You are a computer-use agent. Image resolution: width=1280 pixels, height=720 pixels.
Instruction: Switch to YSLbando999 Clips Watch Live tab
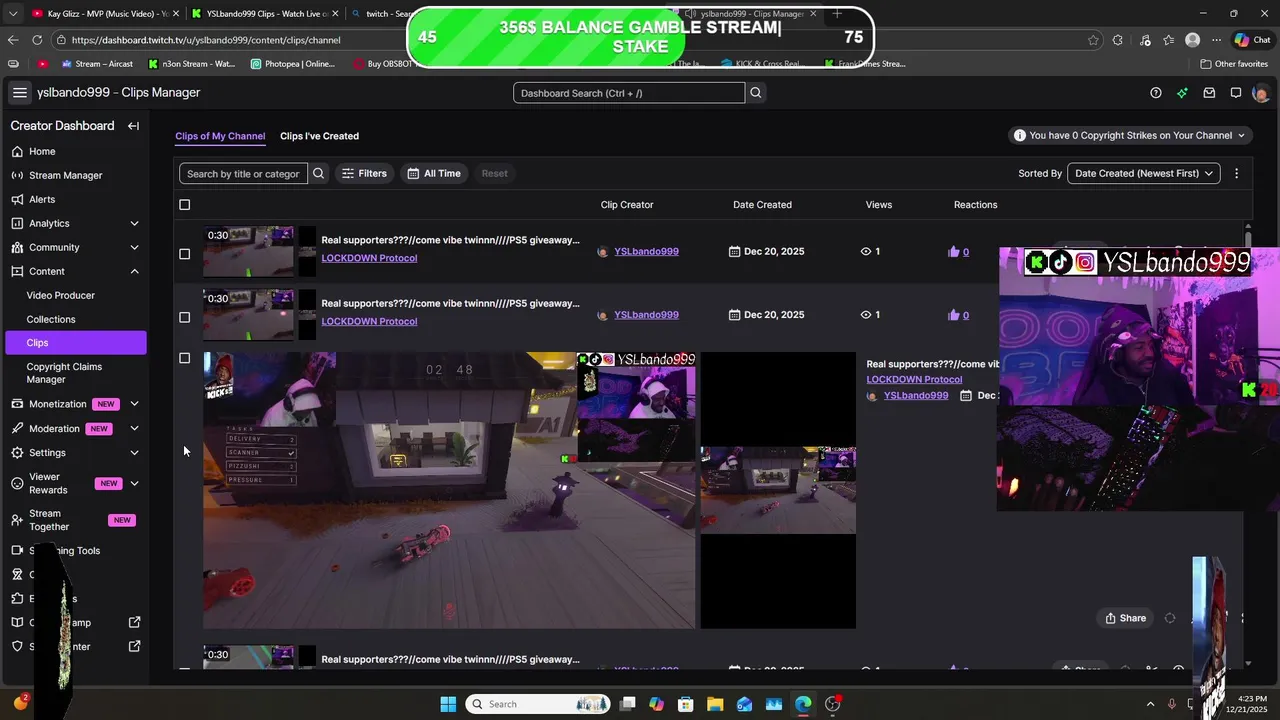264,13
